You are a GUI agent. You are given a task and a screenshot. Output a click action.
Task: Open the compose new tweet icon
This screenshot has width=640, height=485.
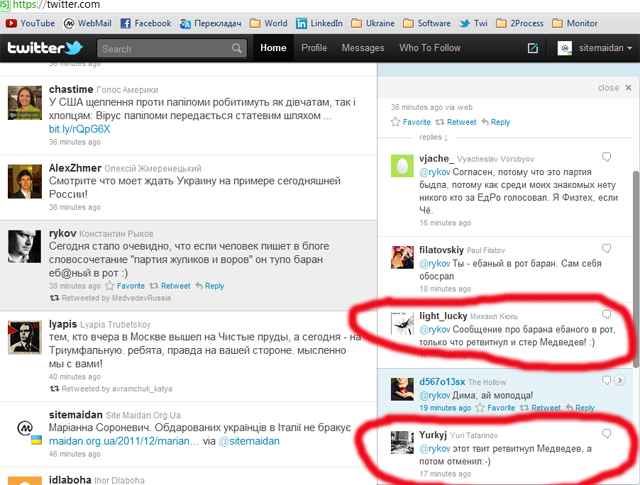click(x=533, y=48)
